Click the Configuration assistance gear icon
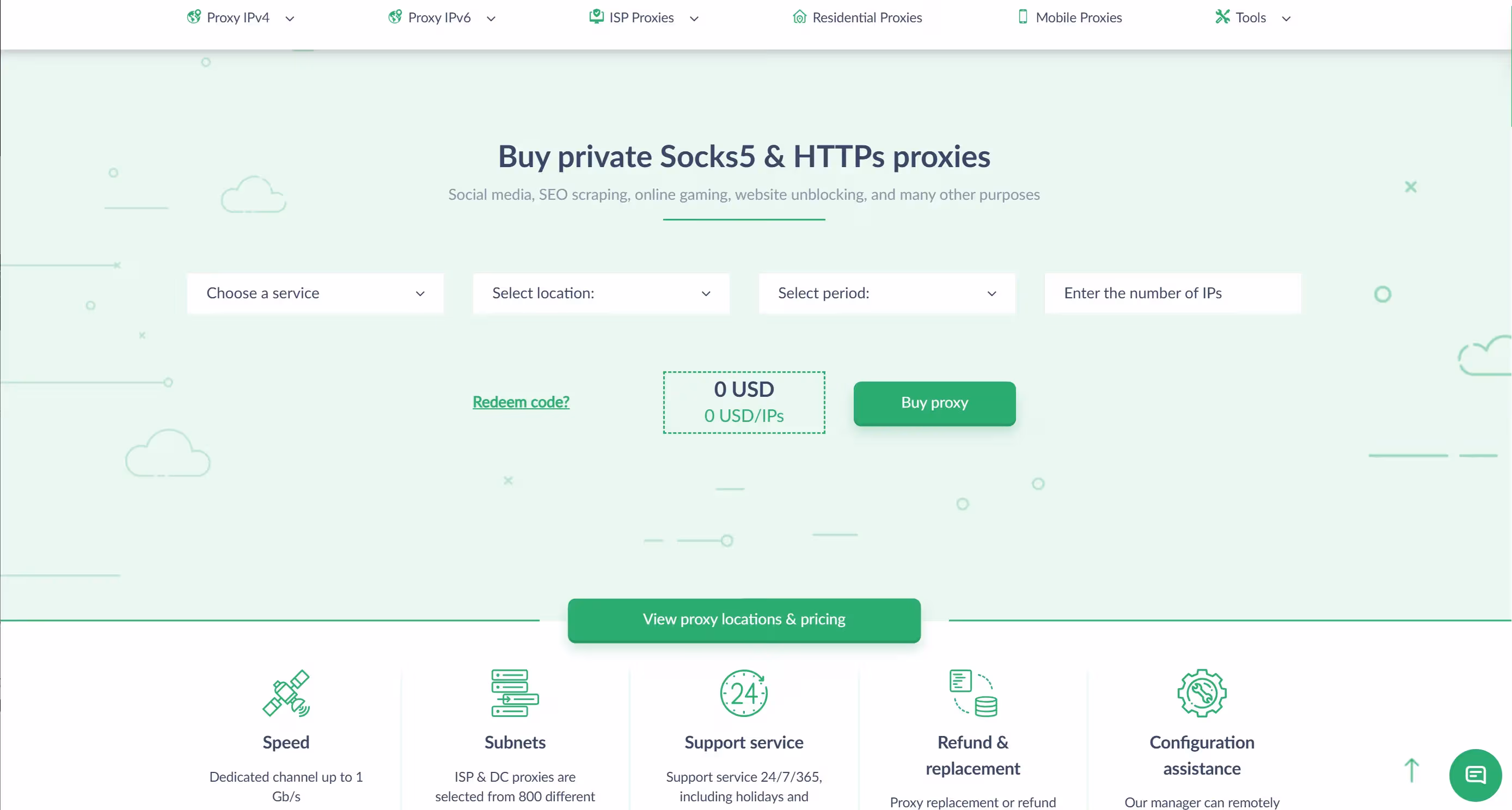 tap(1202, 693)
